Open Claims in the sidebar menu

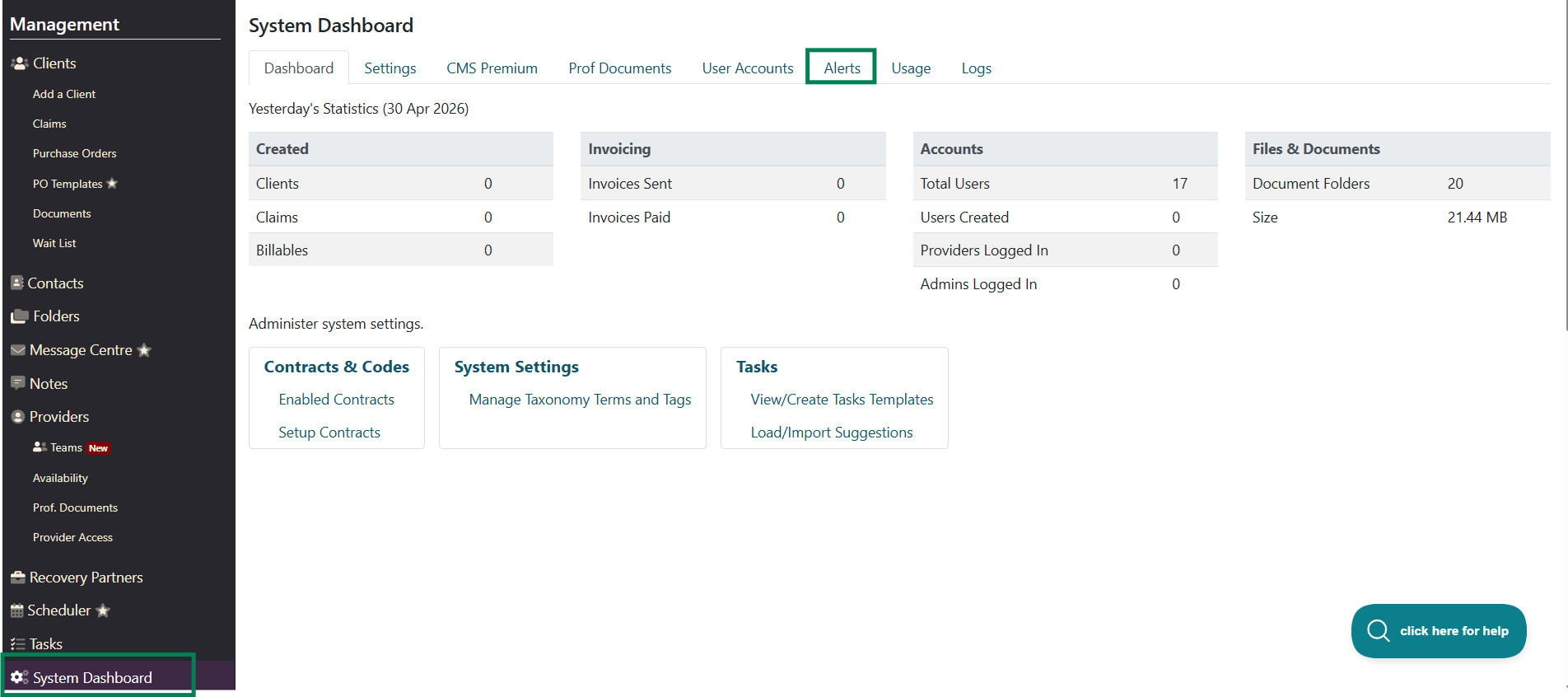pyautogui.click(x=49, y=124)
